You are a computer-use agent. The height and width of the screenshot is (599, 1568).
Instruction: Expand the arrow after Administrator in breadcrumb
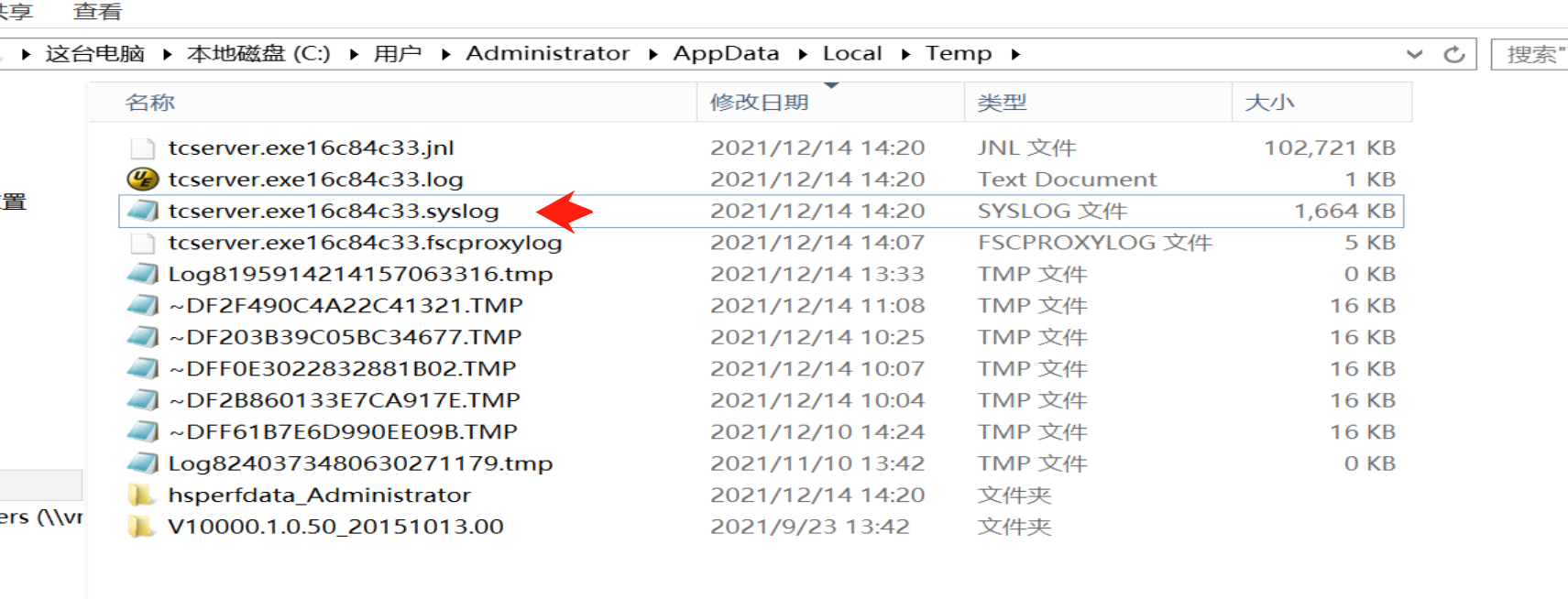653,54
